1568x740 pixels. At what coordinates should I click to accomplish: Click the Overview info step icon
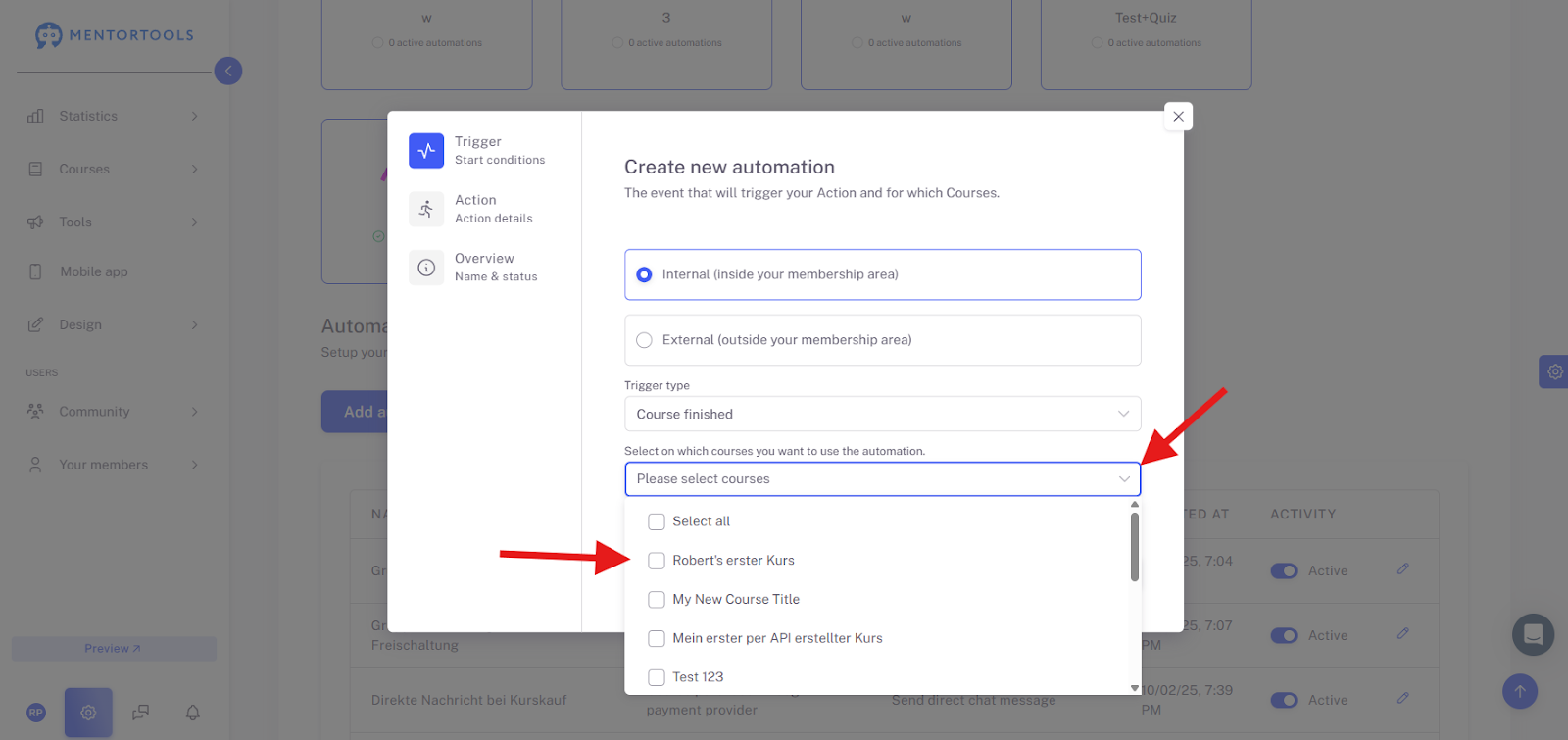point(426,267)
